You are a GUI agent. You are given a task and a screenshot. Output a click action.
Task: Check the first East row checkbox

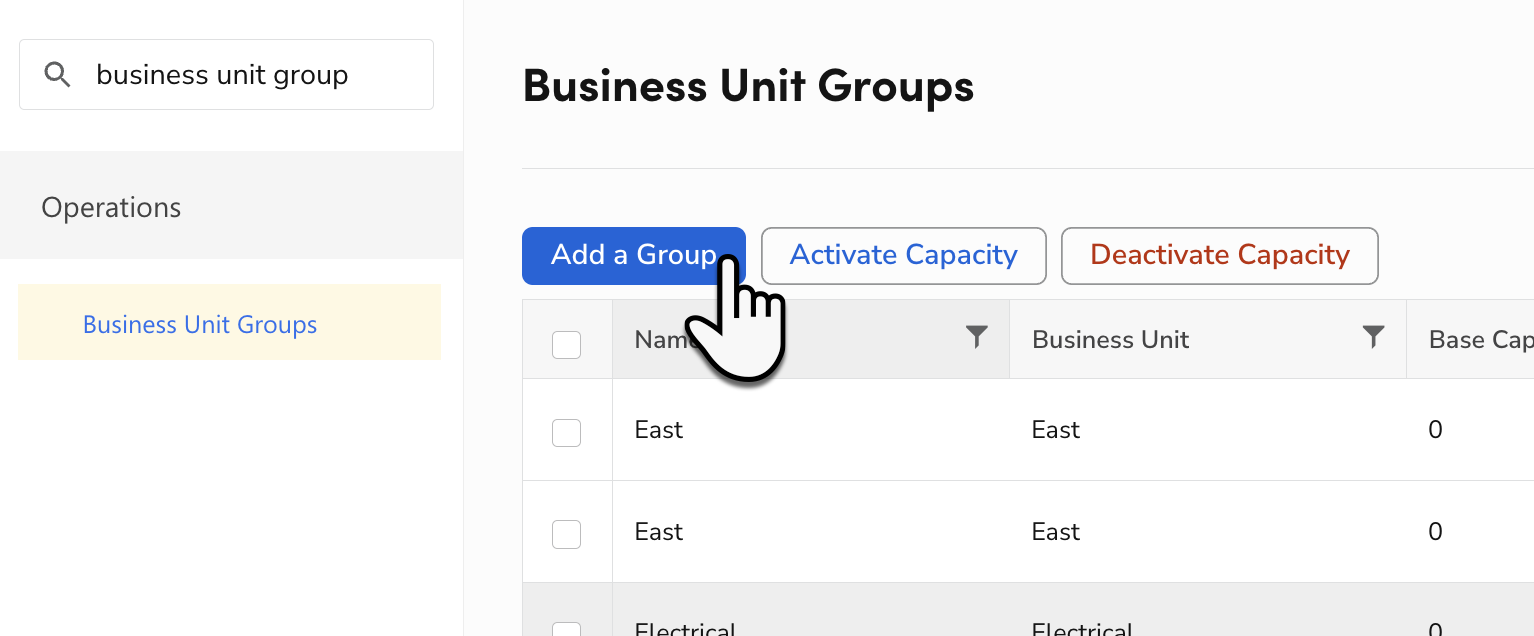pyautogui.click(x=567, y=433)
